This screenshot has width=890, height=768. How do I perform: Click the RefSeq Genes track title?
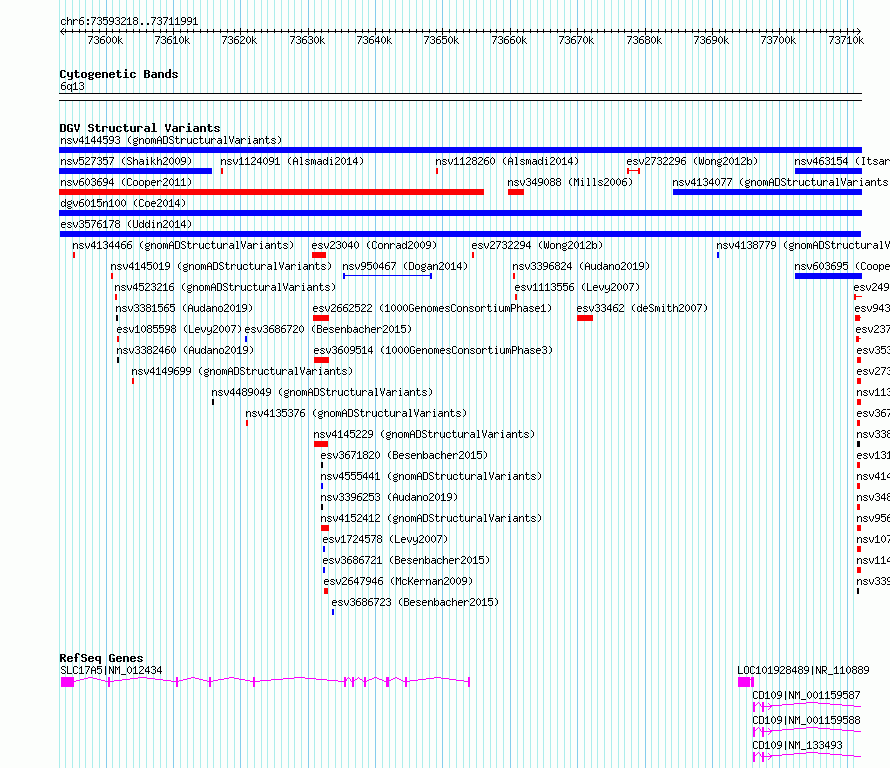pos(101,658)
